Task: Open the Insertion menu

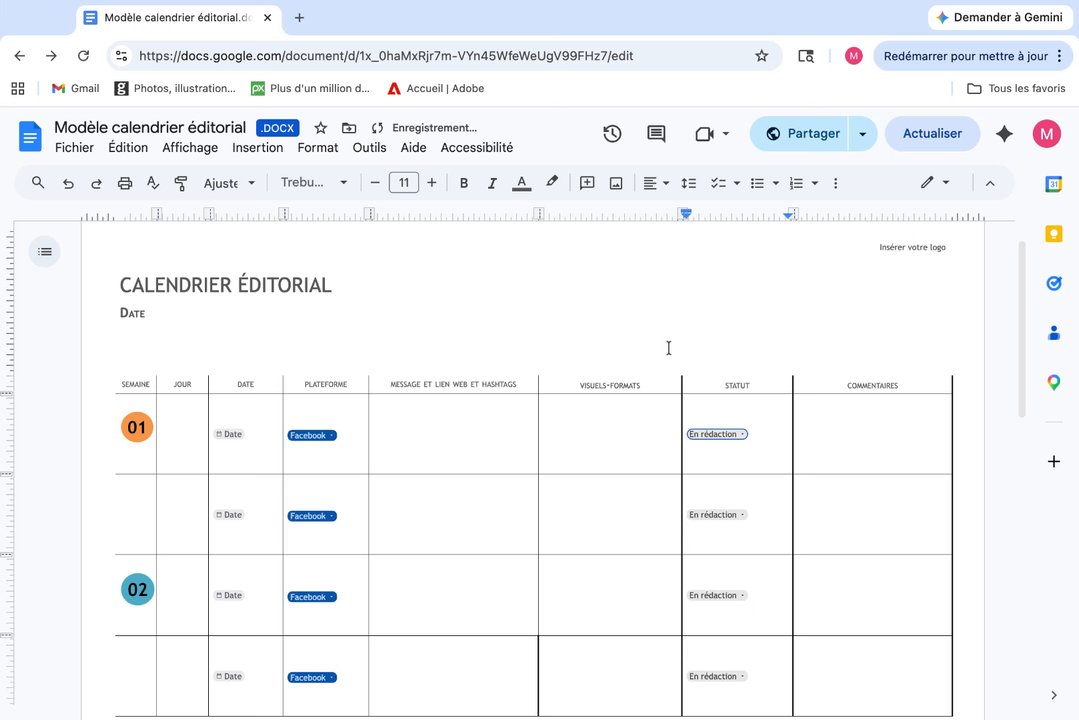Action: pos(257,147)
